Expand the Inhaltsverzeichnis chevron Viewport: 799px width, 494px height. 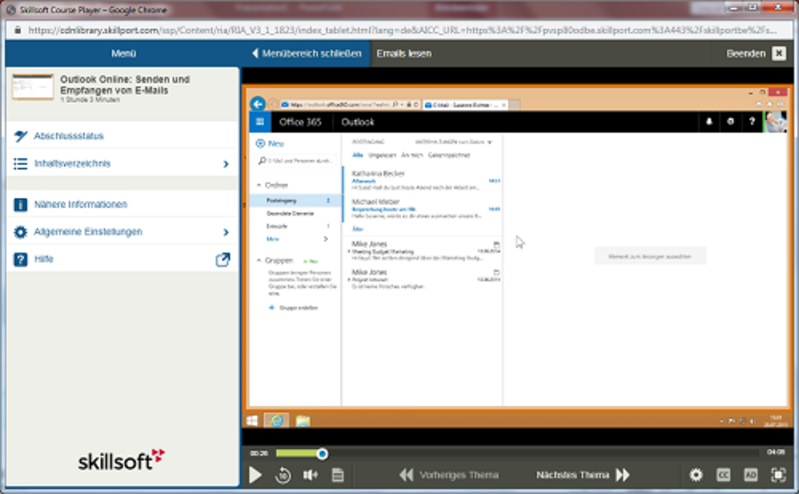point(226,164)
